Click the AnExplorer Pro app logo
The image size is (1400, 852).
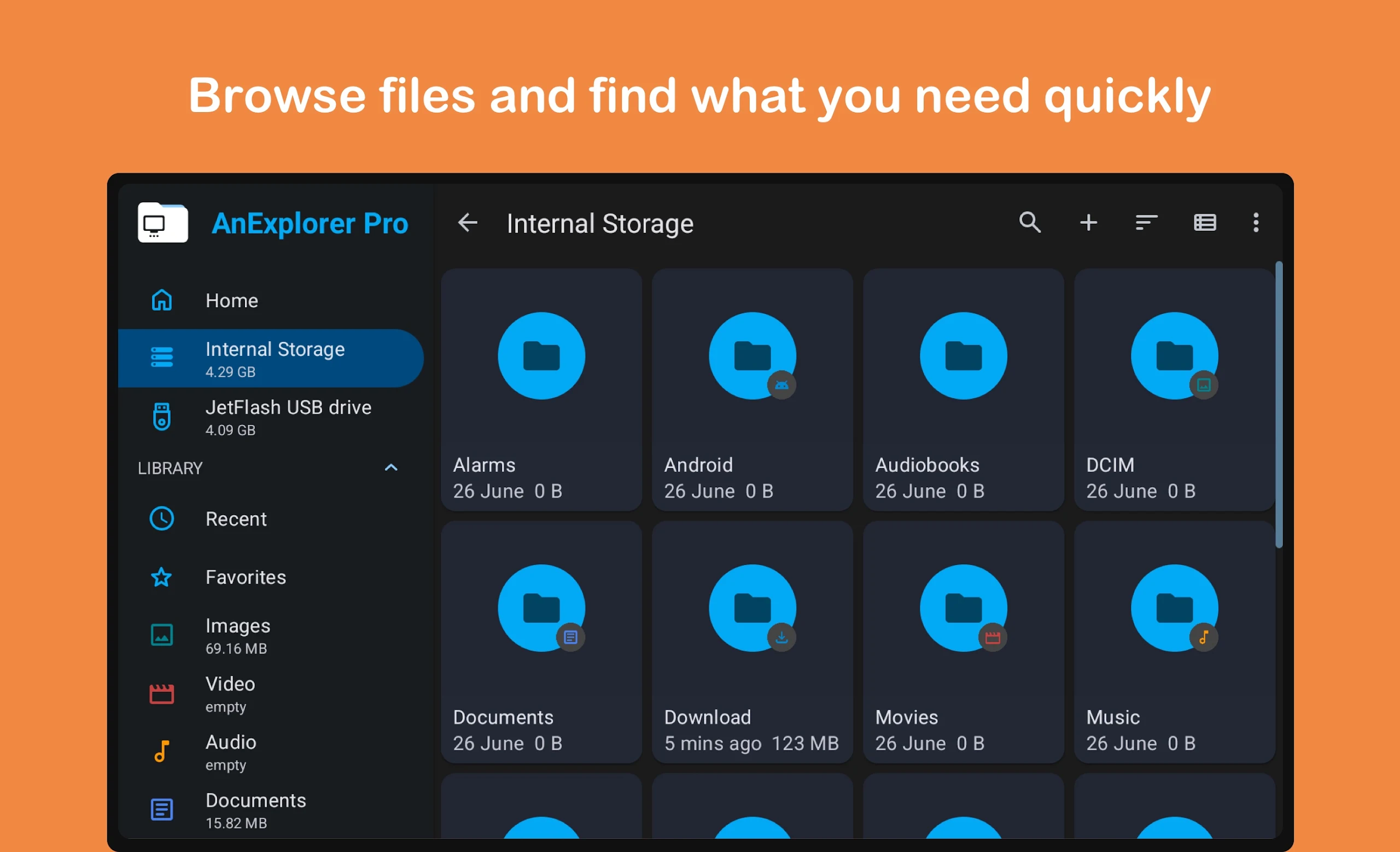[x=162, y=223]
